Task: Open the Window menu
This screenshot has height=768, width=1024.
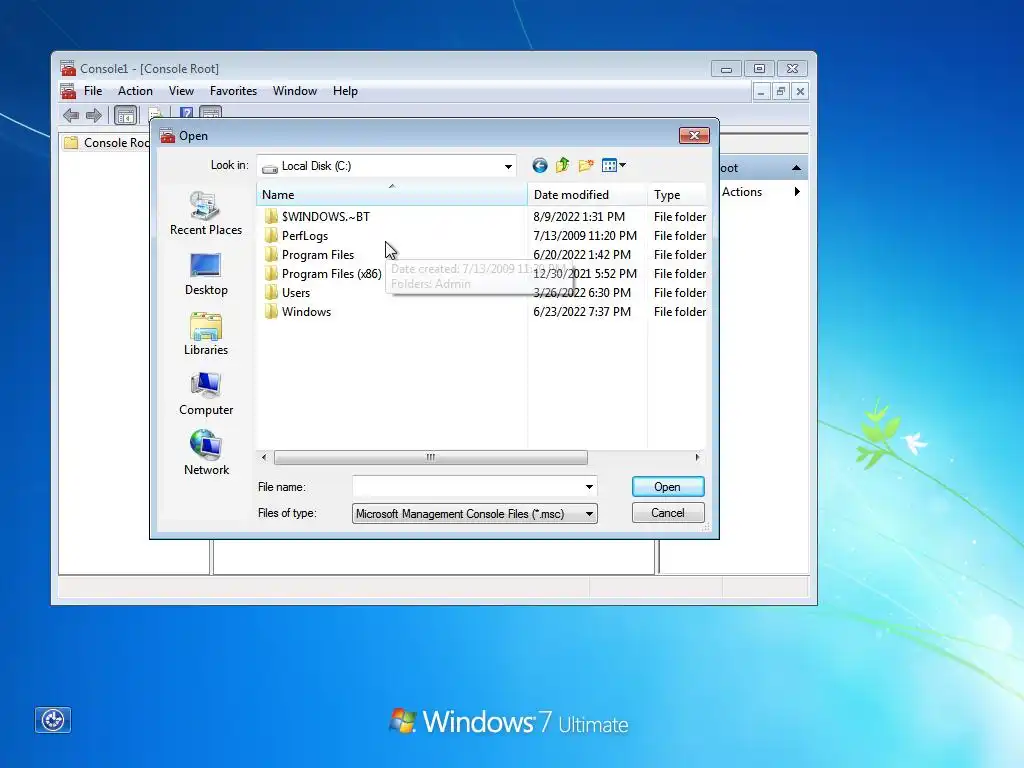Action: (295, 91)
